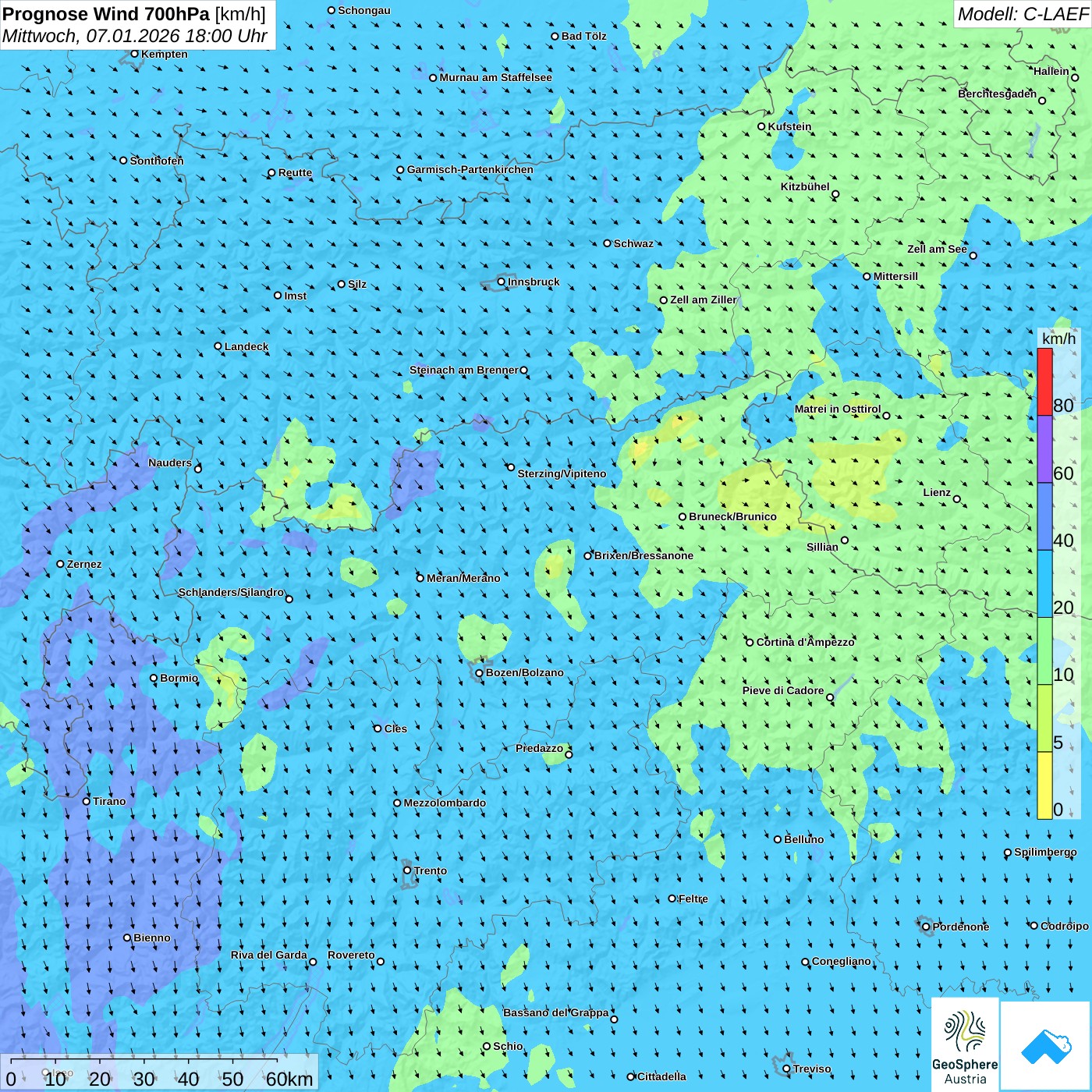
Task: Click the green 10 km/h legend color
Action: pyautogui.click(x=1044, y=651)
